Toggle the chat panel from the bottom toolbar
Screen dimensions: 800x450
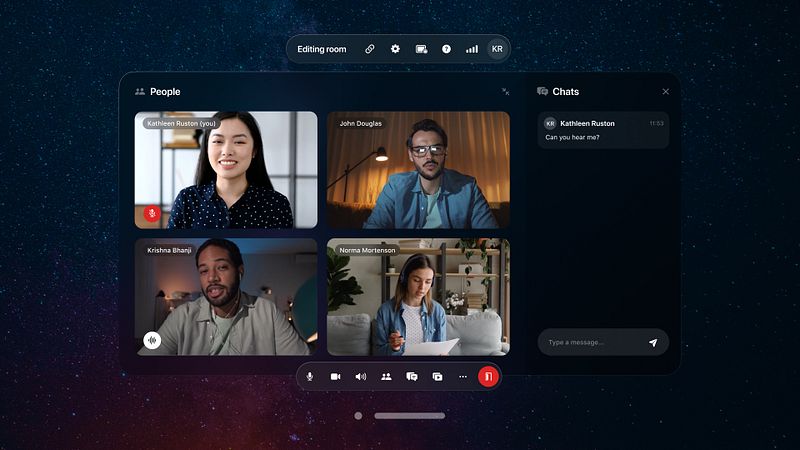pyautogui.click(x=412, y=377)
